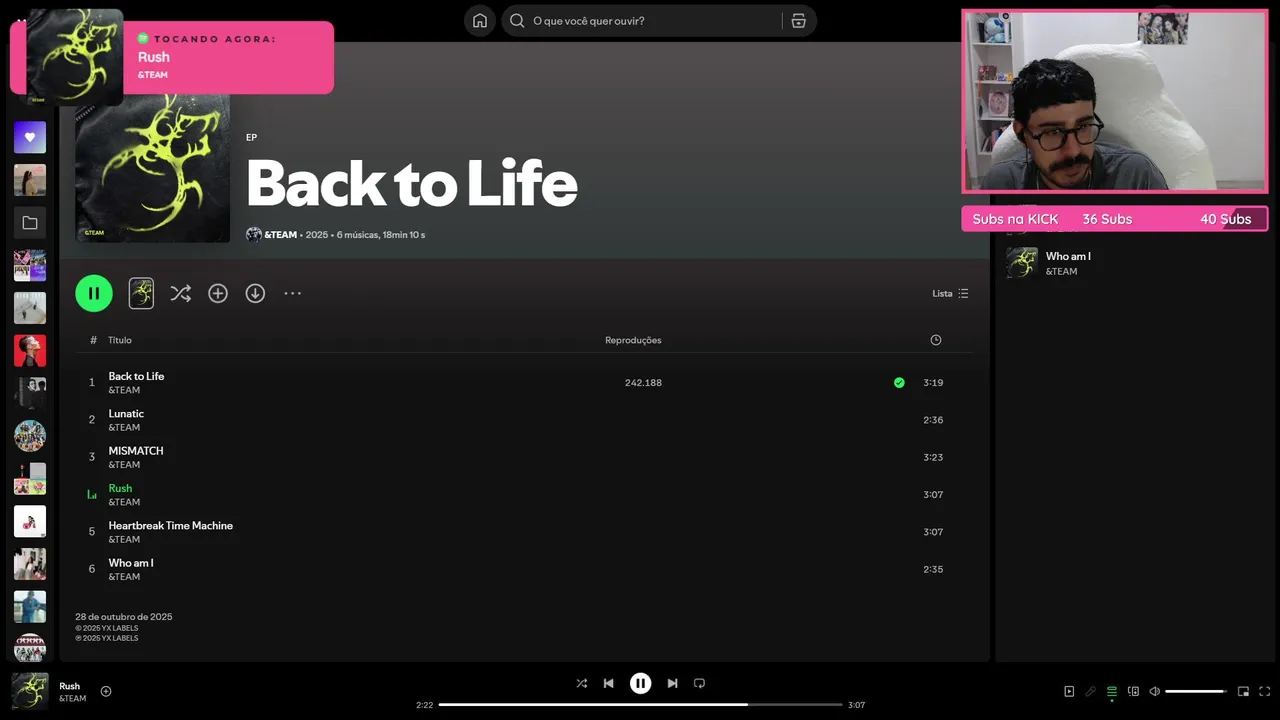Toggle repeat mode in player bar

699,683
